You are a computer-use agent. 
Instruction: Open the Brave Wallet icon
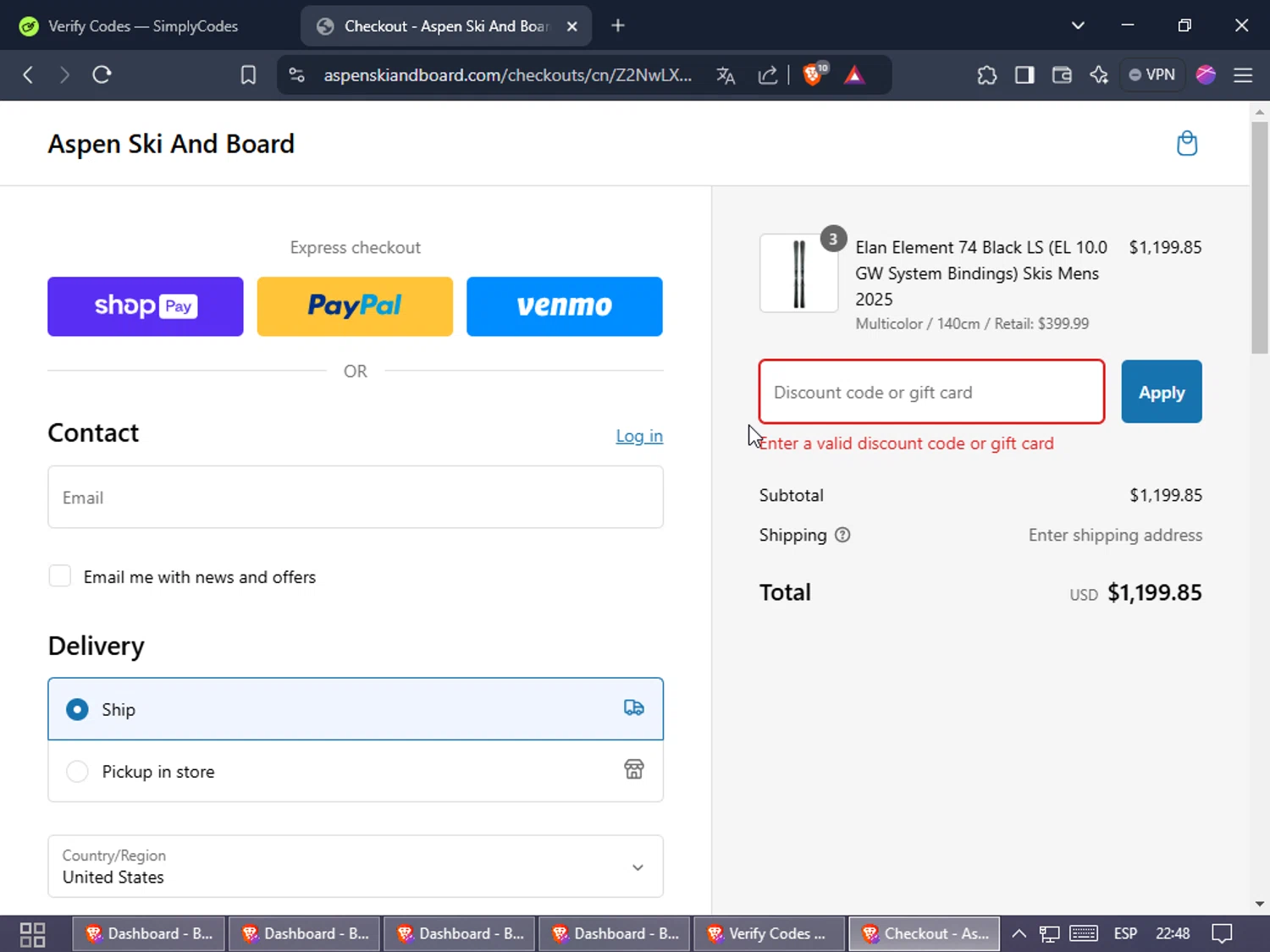1062,75
